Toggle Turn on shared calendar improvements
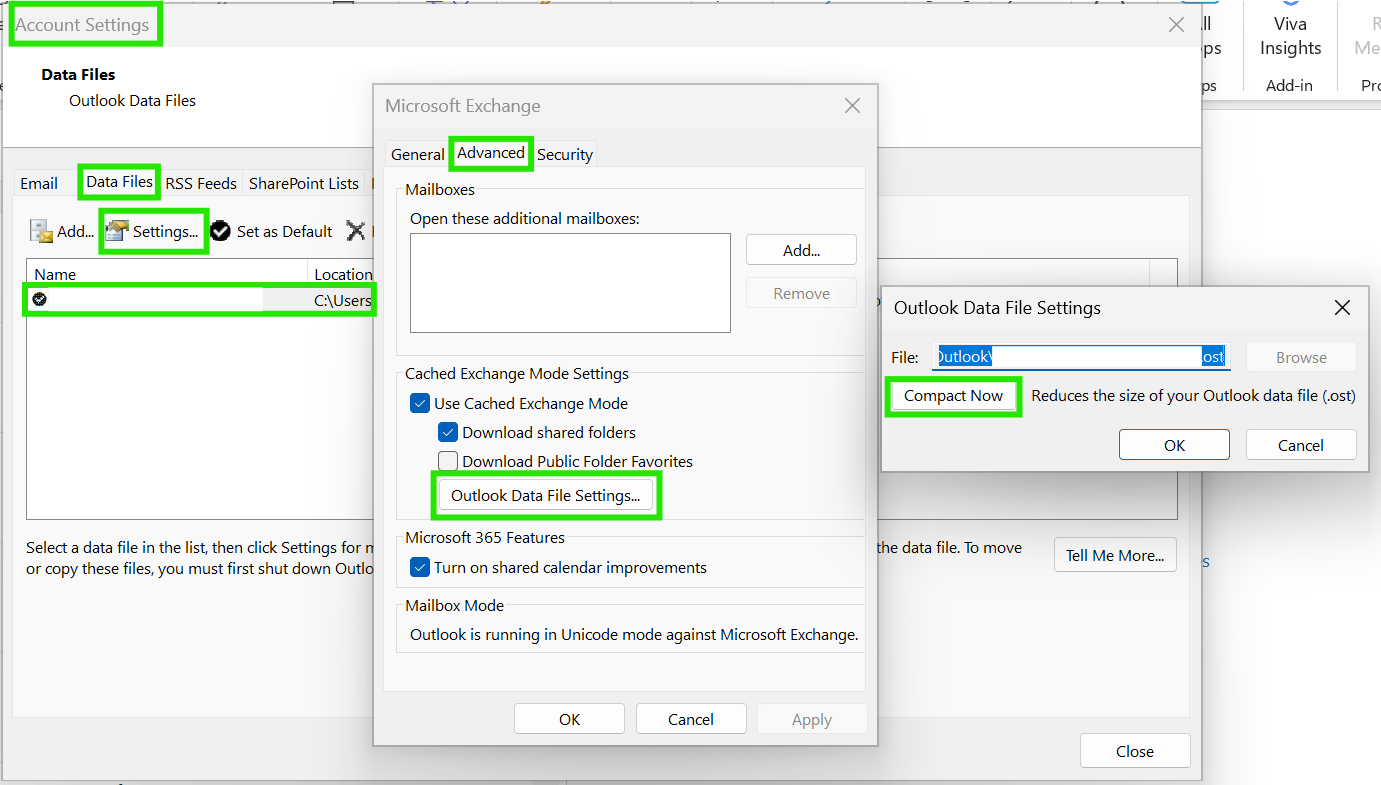Screen dimensions: 1381x785 pyautogui.click(x=420, y=568)
